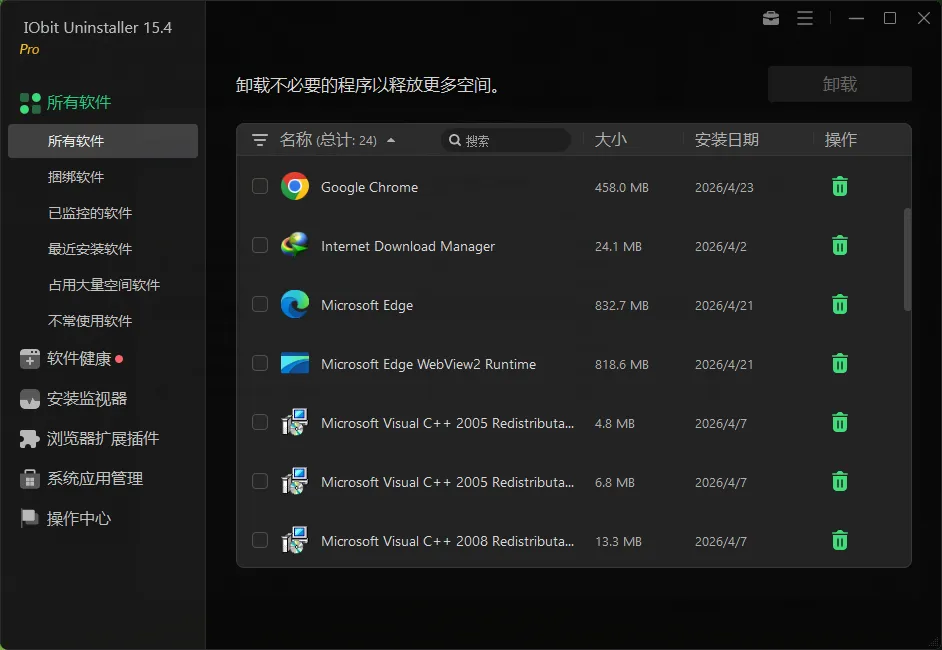Click trash icon for Edge WebView2 Runtime

(840, 363)
